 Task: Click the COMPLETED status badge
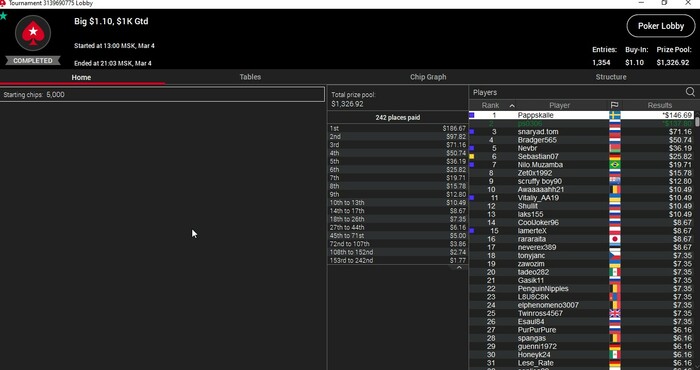tap(33, 61)
